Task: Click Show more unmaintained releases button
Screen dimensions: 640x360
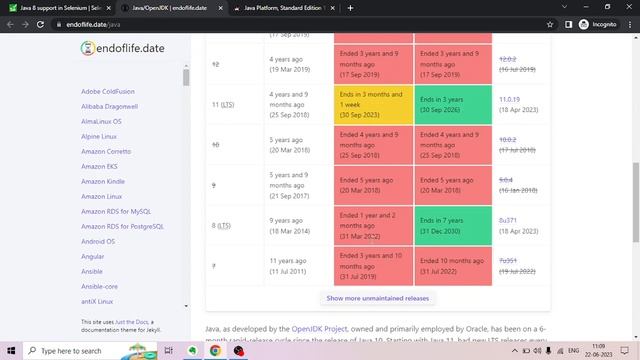Action: point(378,298)
